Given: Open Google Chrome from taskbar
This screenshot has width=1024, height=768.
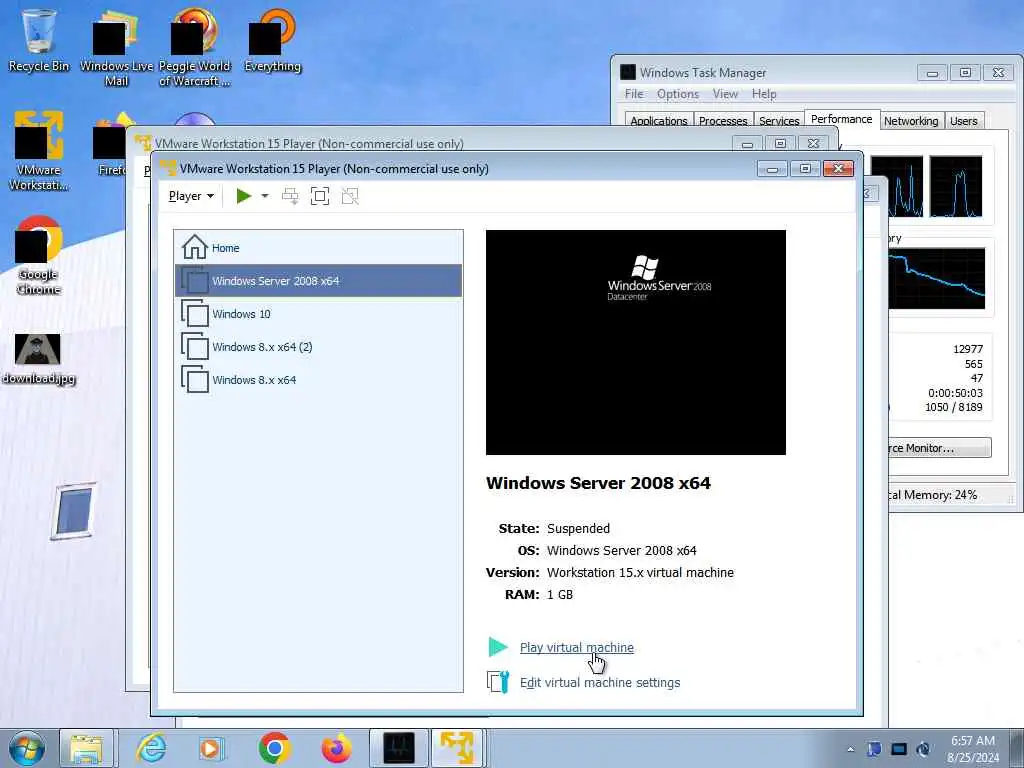Looking at the screenshot, I should 274,748.
